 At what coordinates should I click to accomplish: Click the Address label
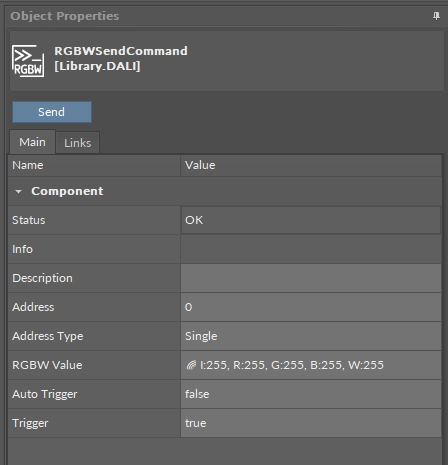click(33, 307)
